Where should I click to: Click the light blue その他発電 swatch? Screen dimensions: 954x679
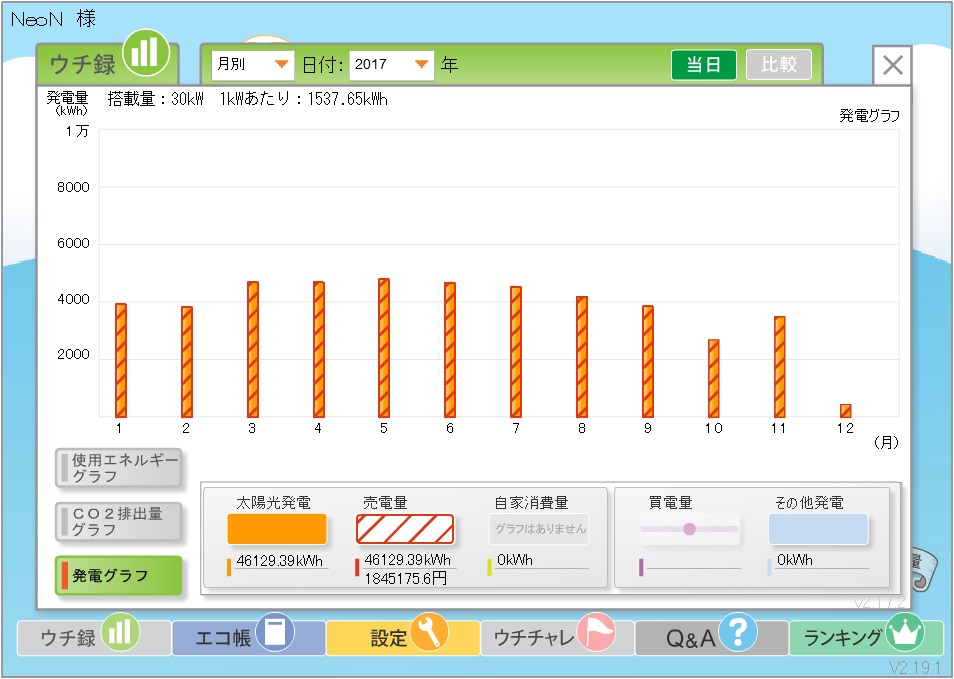(x=818, y=529)
